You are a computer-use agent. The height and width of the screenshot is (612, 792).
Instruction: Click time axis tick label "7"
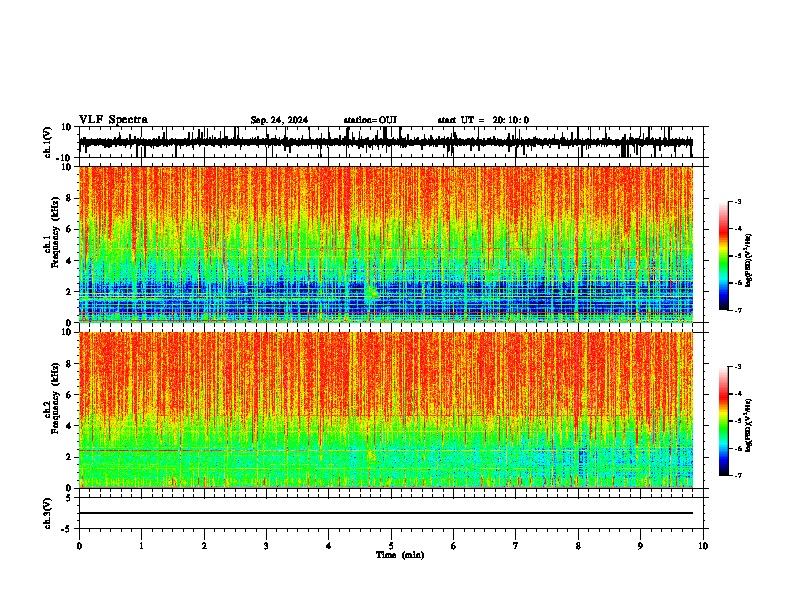[x=516, y=546]
